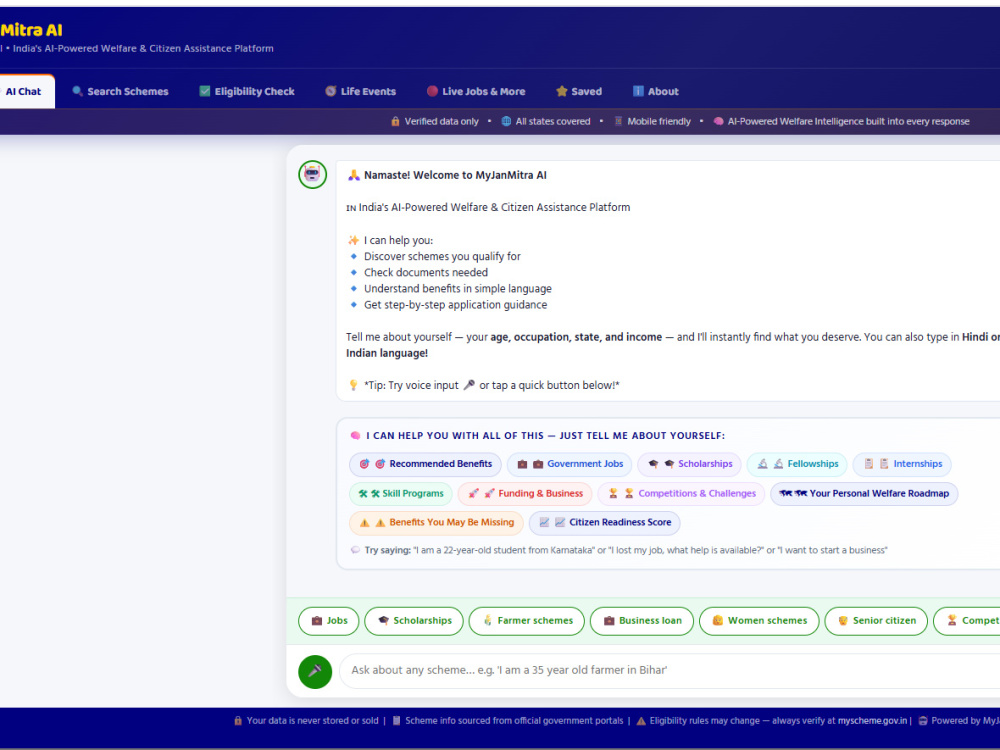
Task: Click the phone icon beside Mobile friendly
Action: (x=618, y=121)
